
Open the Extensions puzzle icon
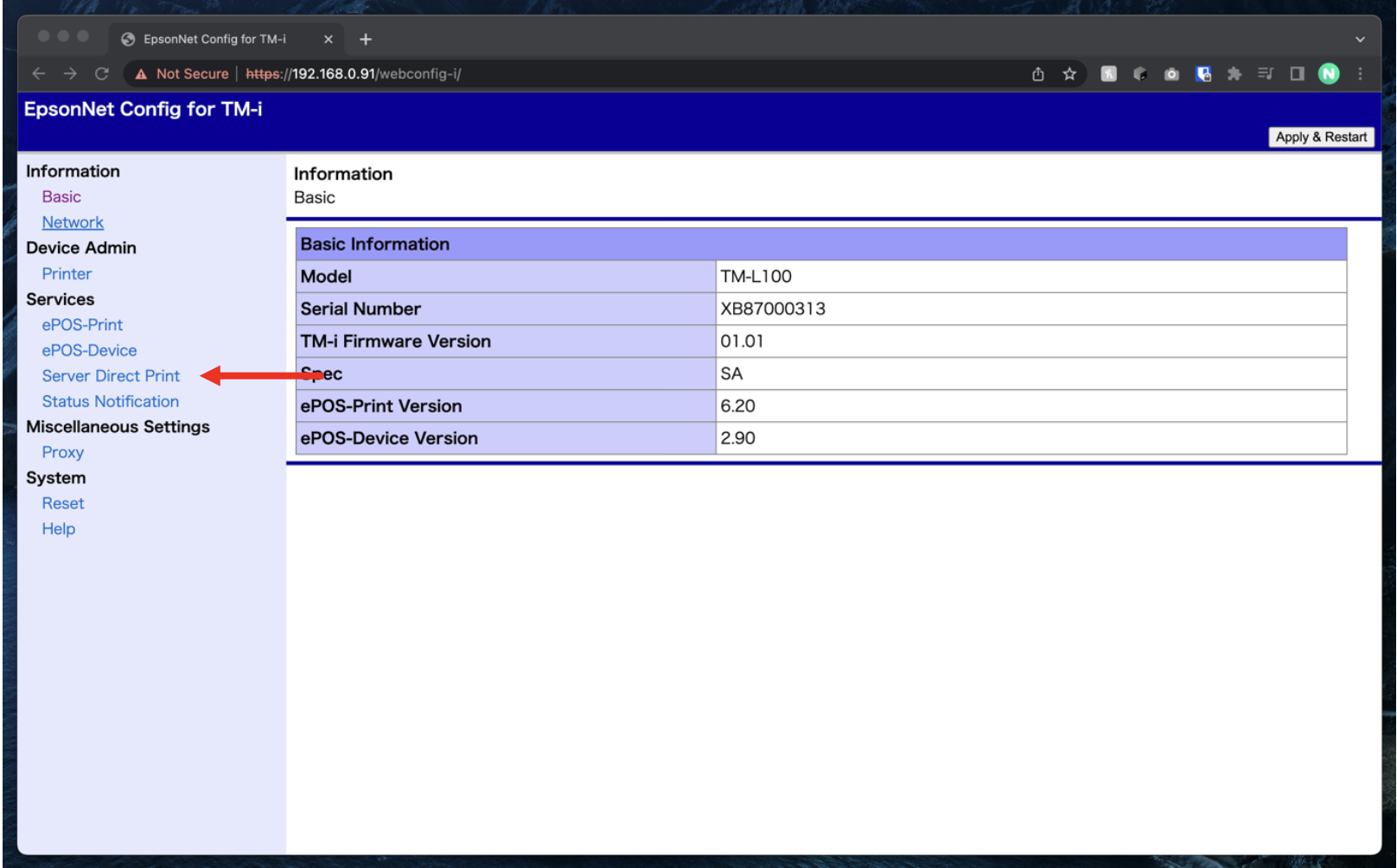click(x=1234, y=74)
